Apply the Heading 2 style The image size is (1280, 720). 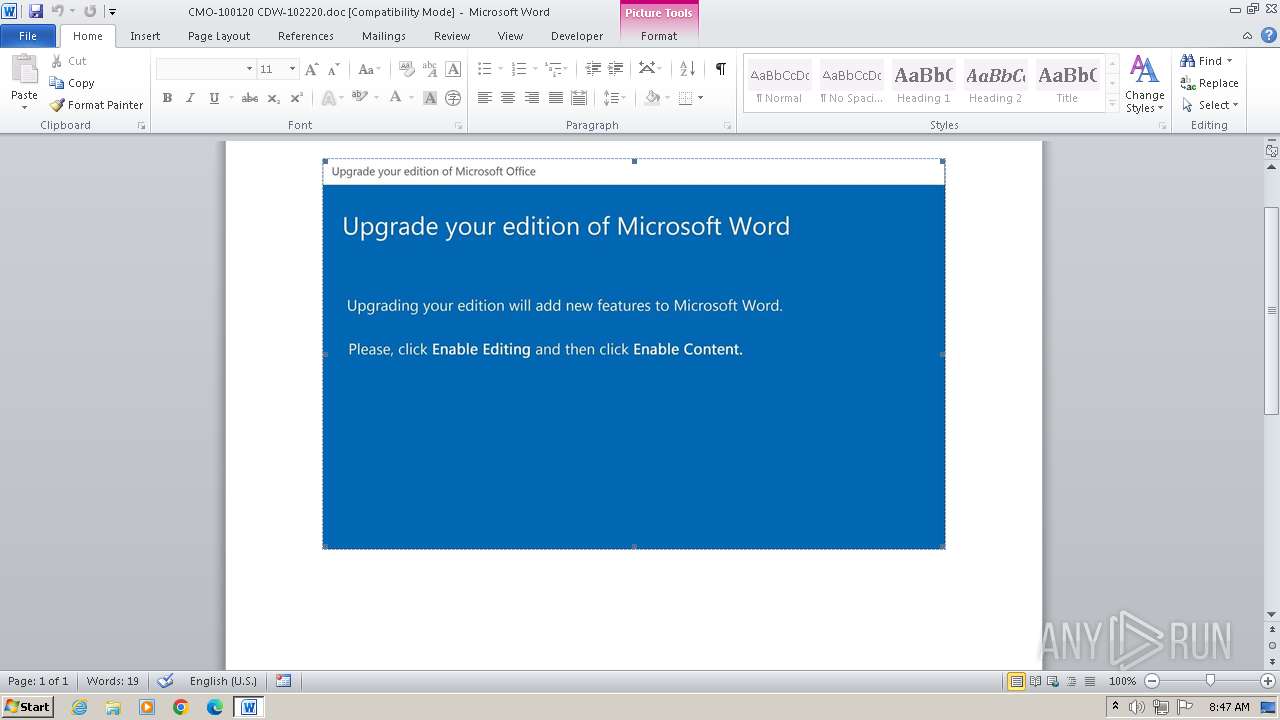pos(996,84)
